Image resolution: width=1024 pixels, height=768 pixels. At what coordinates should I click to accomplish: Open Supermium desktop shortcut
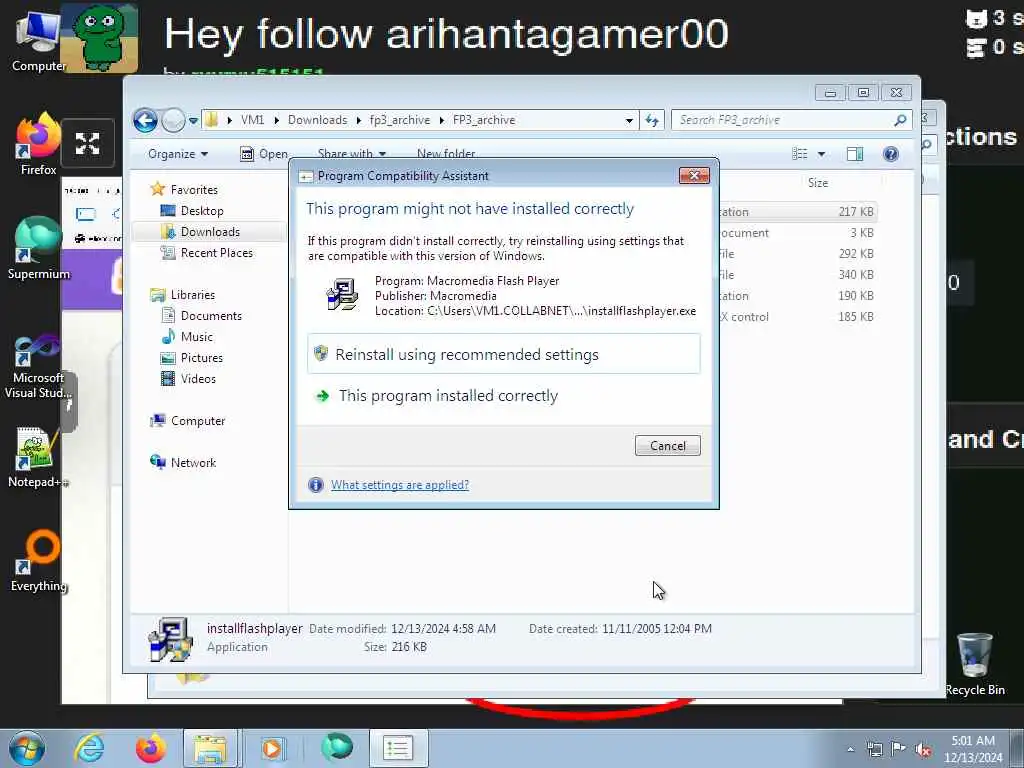pyautogui.click(x=38, y=249)
